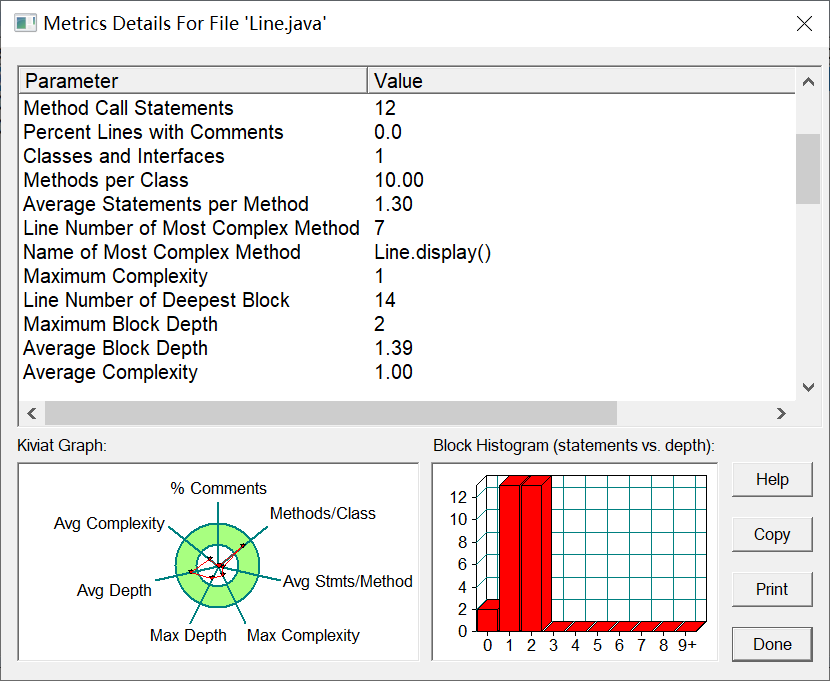Click the horizontal scrollbar right arrow

pos(781,413)
